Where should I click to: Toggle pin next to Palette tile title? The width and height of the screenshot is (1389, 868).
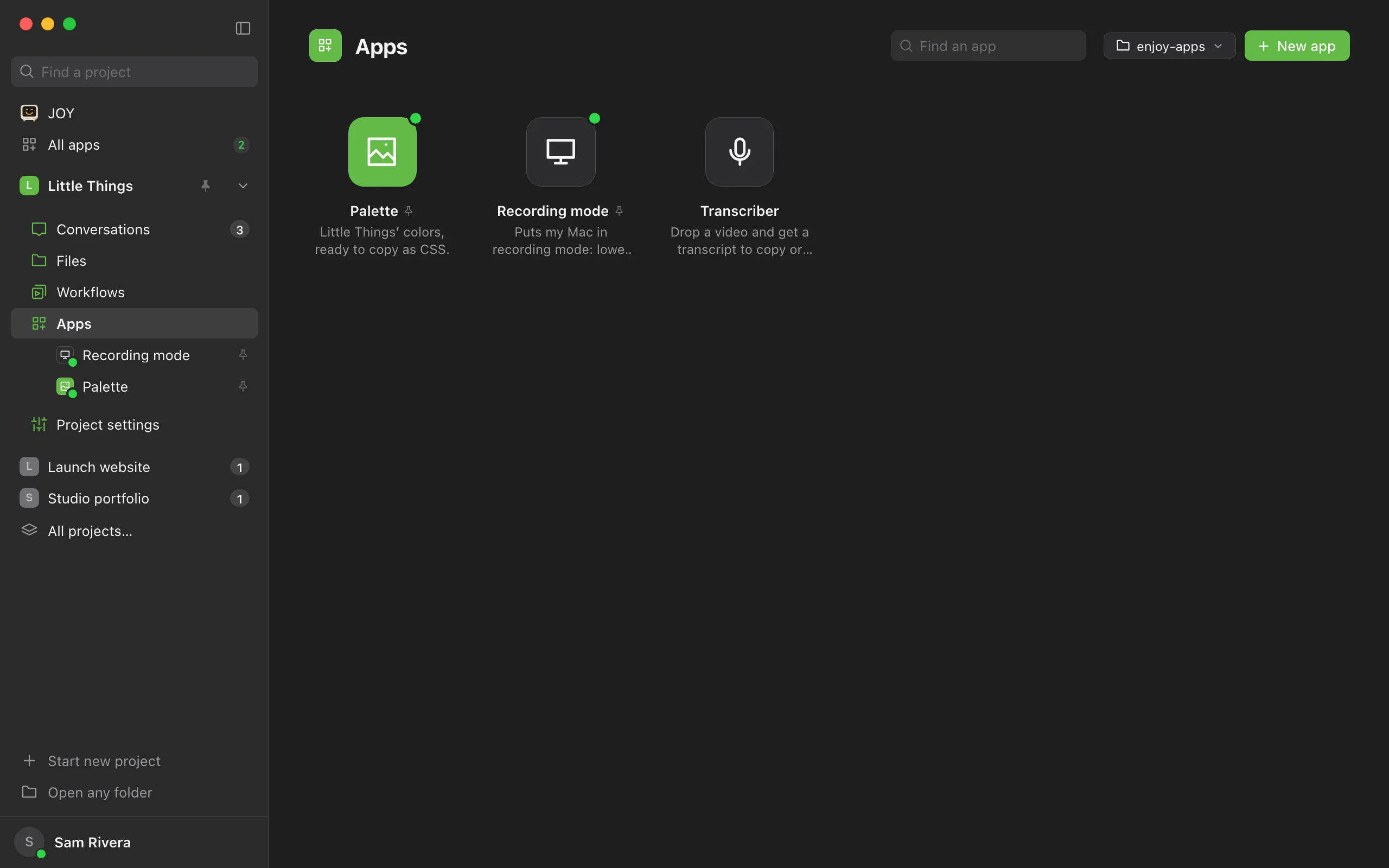coord(409,210)
